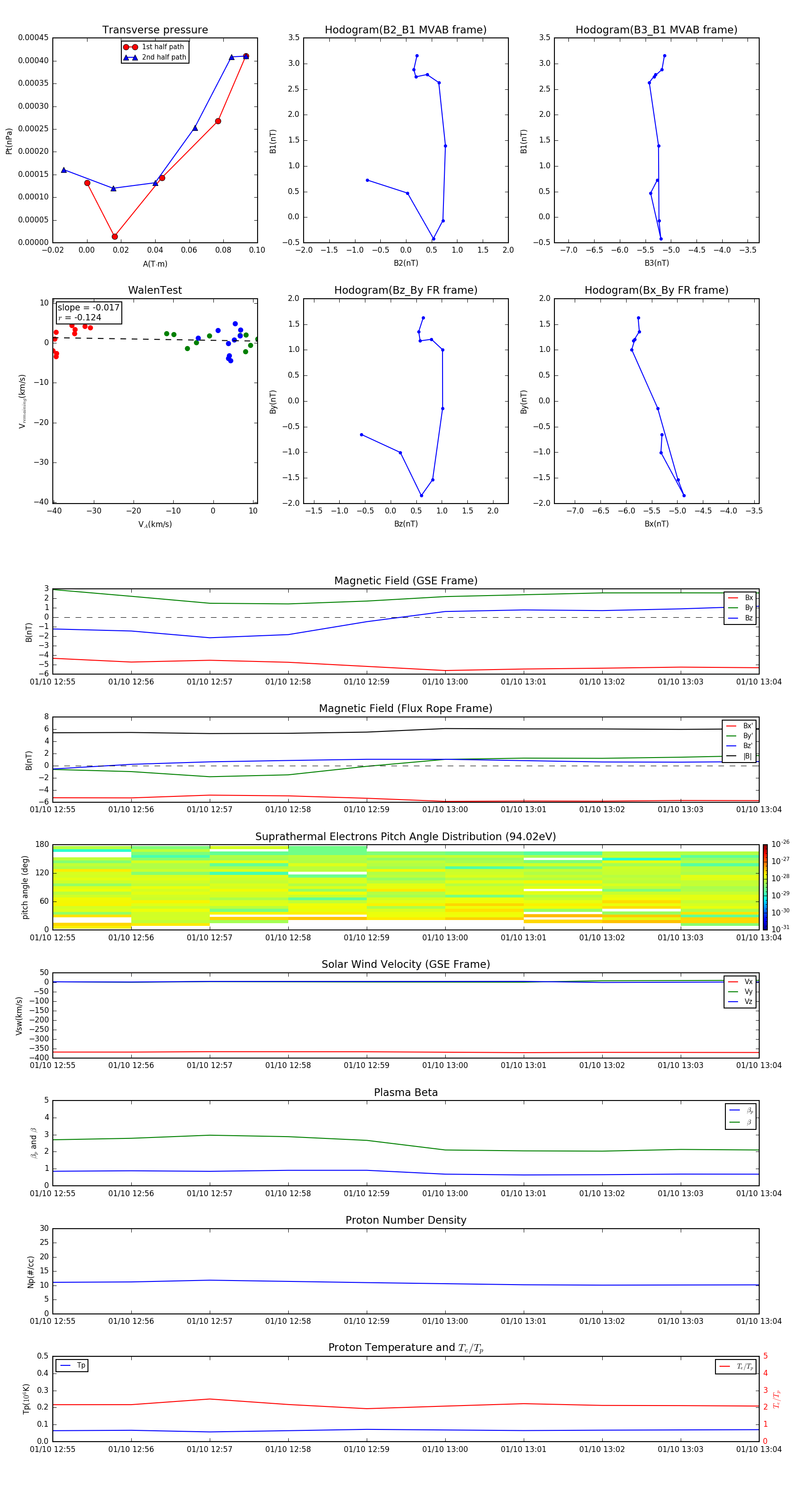Click 'Magnetic Field (GSE Frame)' title
The height and width of the screenshot is (1489, 812).
click(x=406, y=581)
